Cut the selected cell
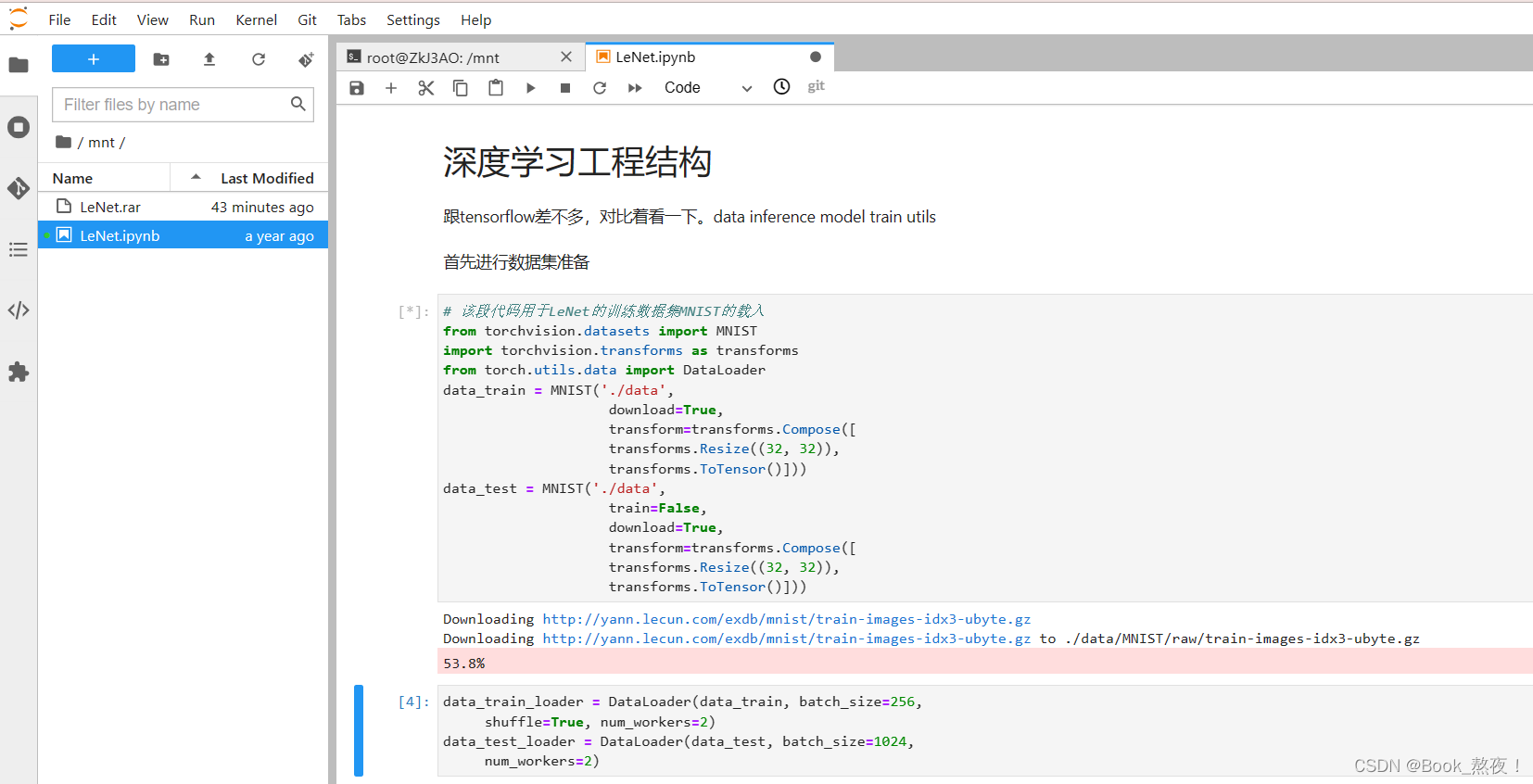Image resolution: width=1533 pixels, height=784 pixels. tap(426, 88)
